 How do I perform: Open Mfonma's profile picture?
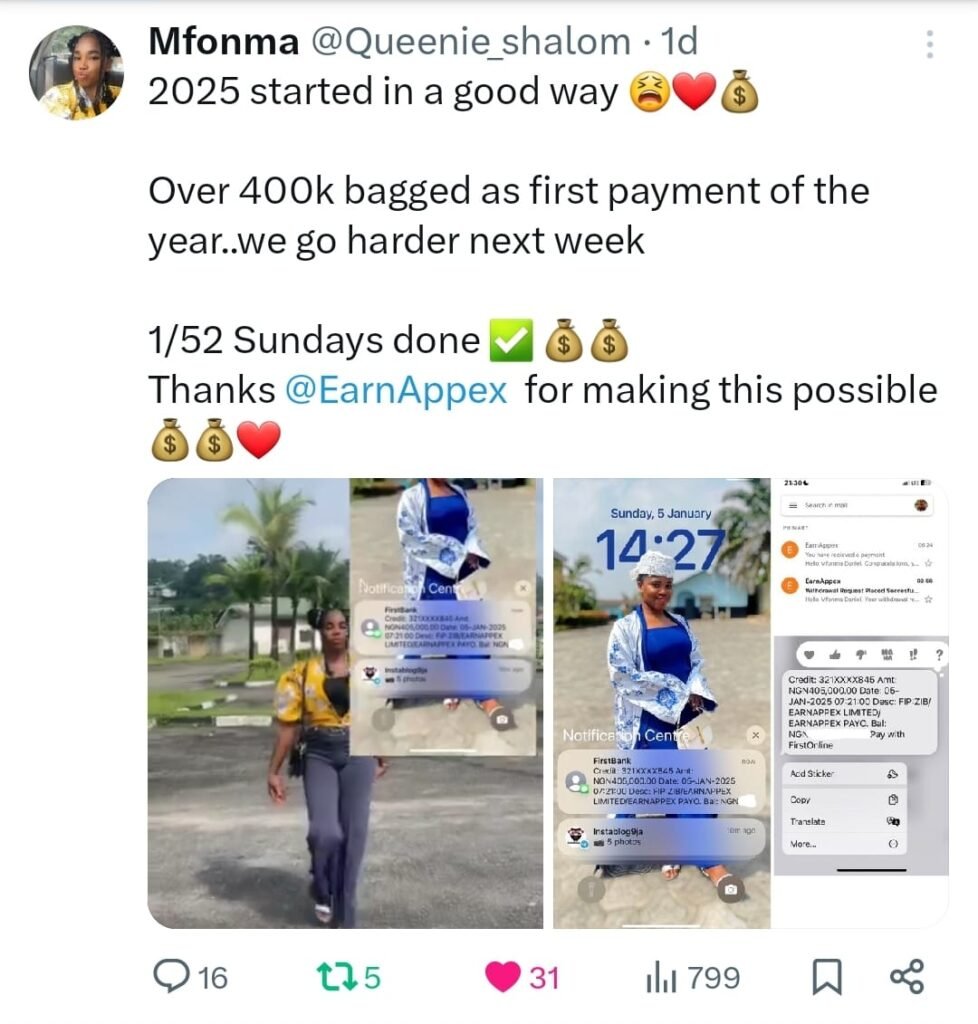point(76,72)
